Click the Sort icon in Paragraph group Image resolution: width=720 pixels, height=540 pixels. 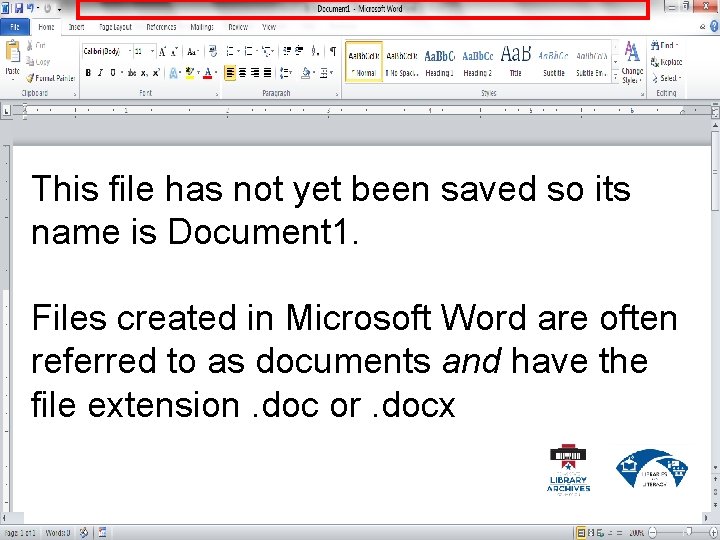click(315, 51)
